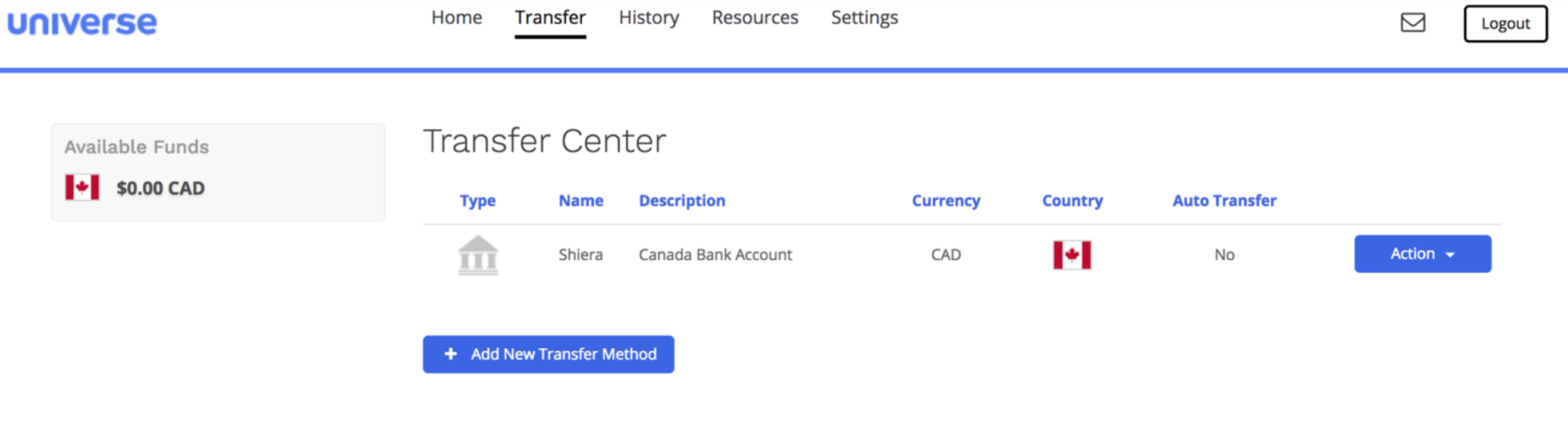Click Canada flag beside $0.00 CAD
Screen dimensions: 1568x422
(82, 187)
